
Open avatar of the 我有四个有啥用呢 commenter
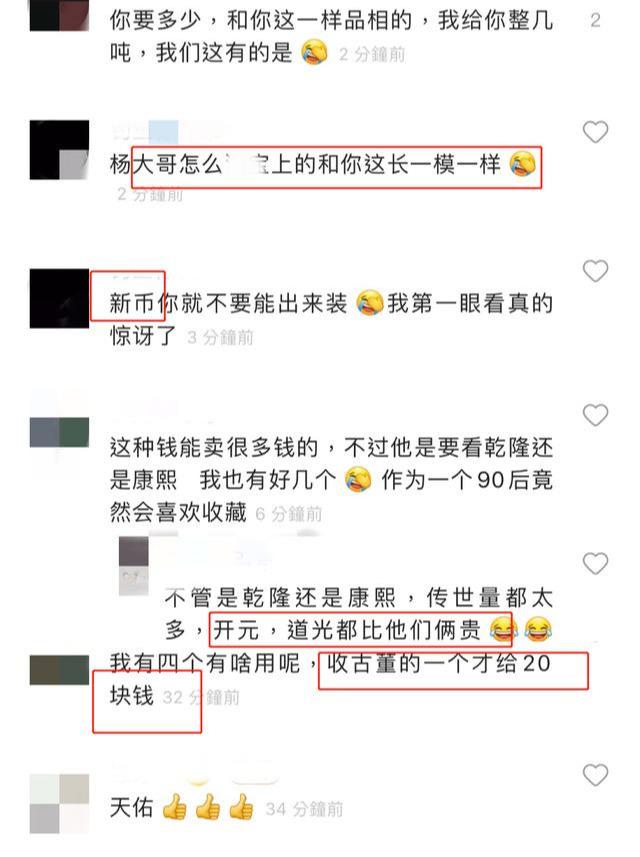pos(59,670)
